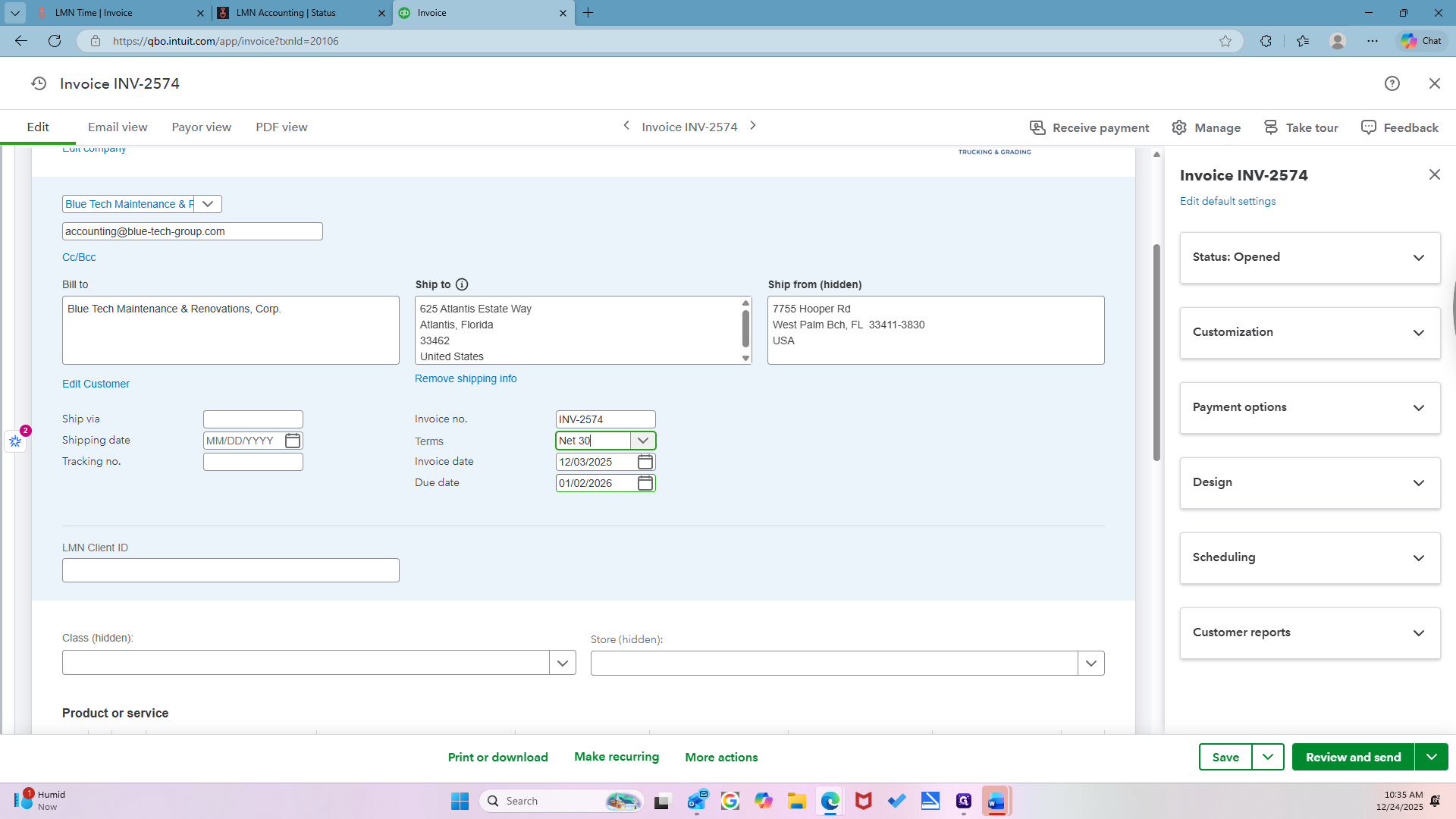Open the Invoice date calendar picker
1456x819 pixels.
coord(645,462)
